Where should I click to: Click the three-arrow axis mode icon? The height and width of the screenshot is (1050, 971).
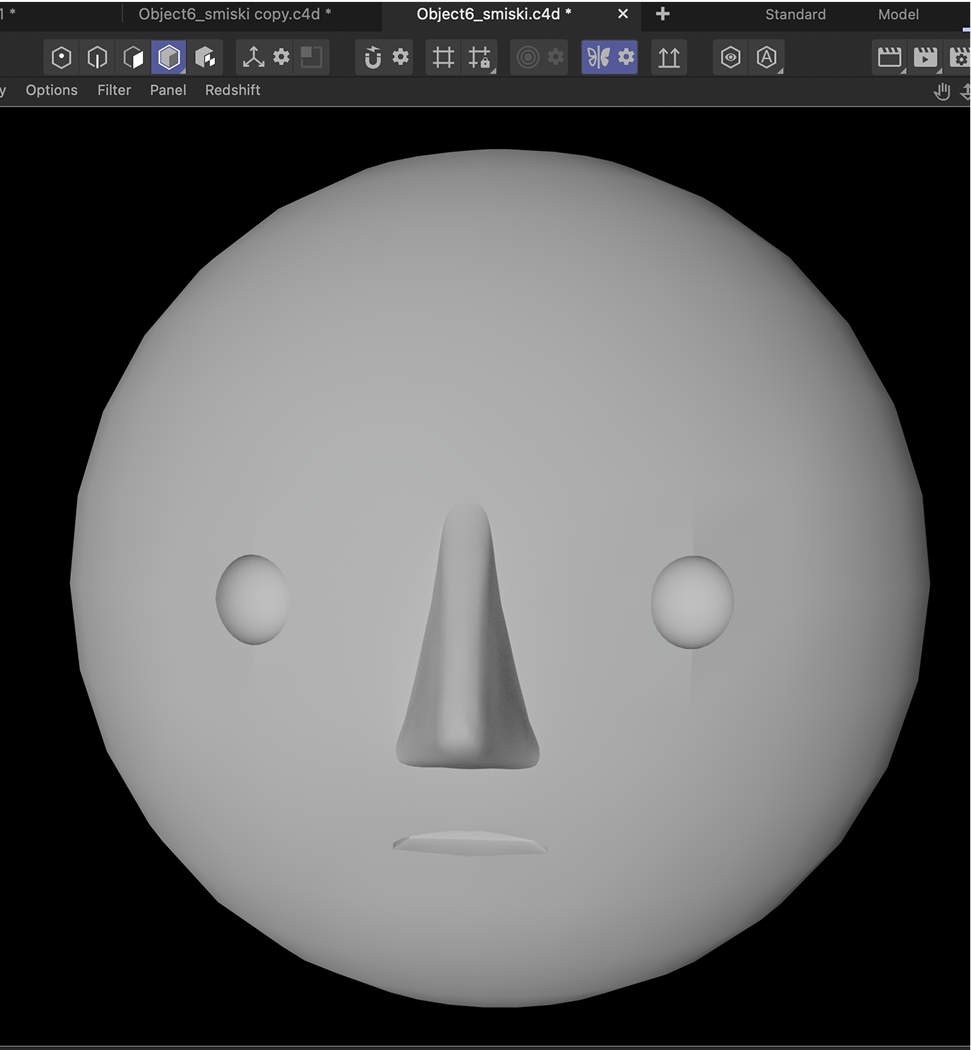[x=252, y=57]
